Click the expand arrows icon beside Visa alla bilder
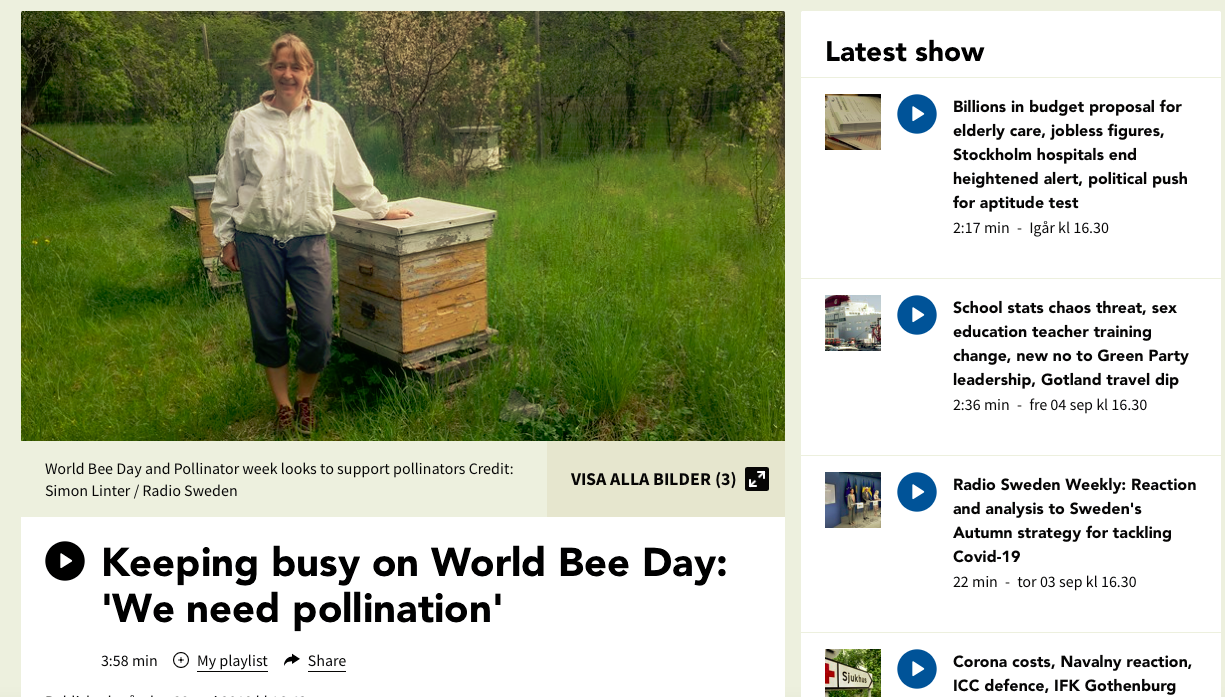The width and height of the screenshot is (1225, 697). [757, 479]
